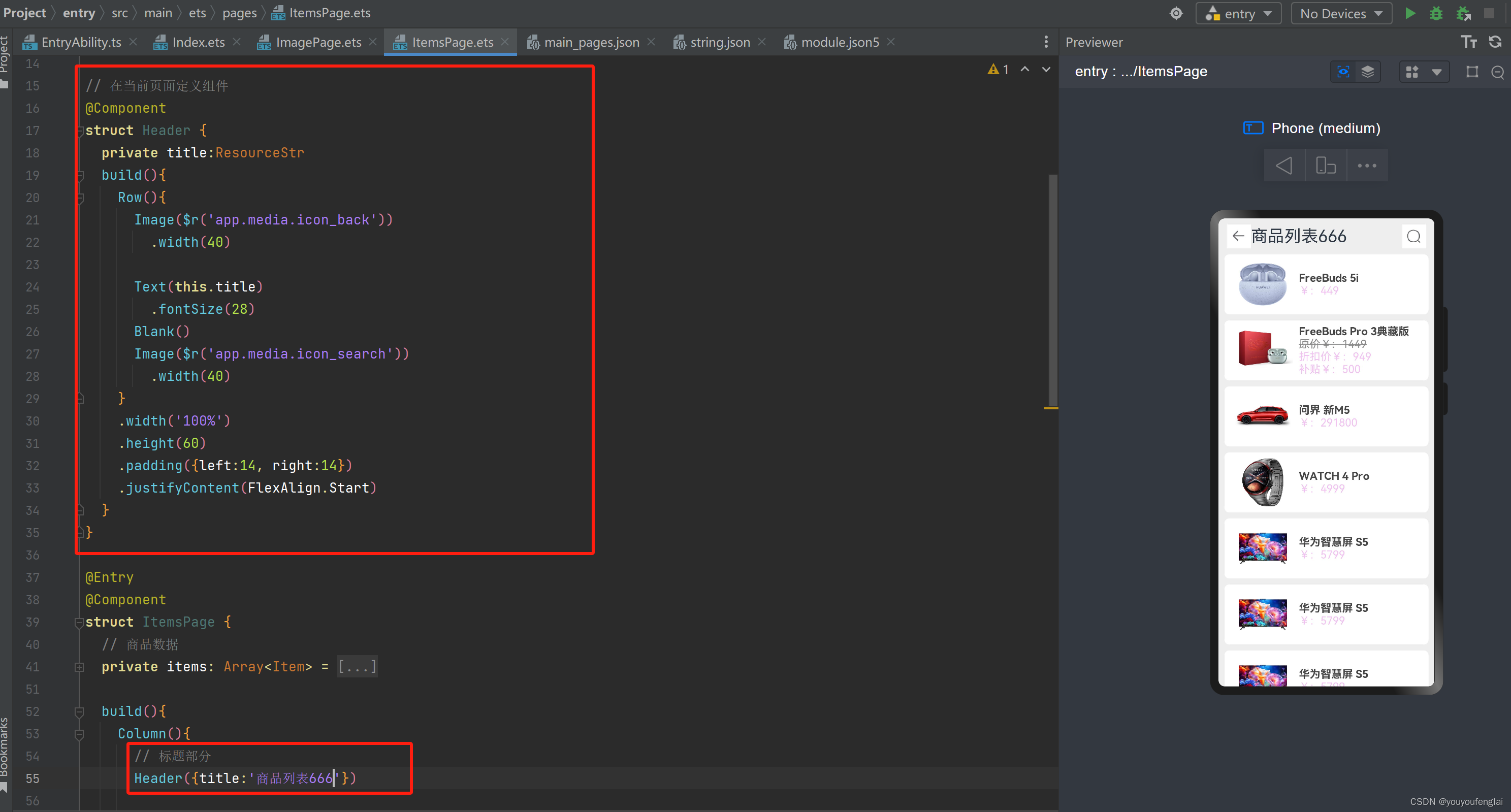Open the entry run configuration dropdown

click(1238, 14)
